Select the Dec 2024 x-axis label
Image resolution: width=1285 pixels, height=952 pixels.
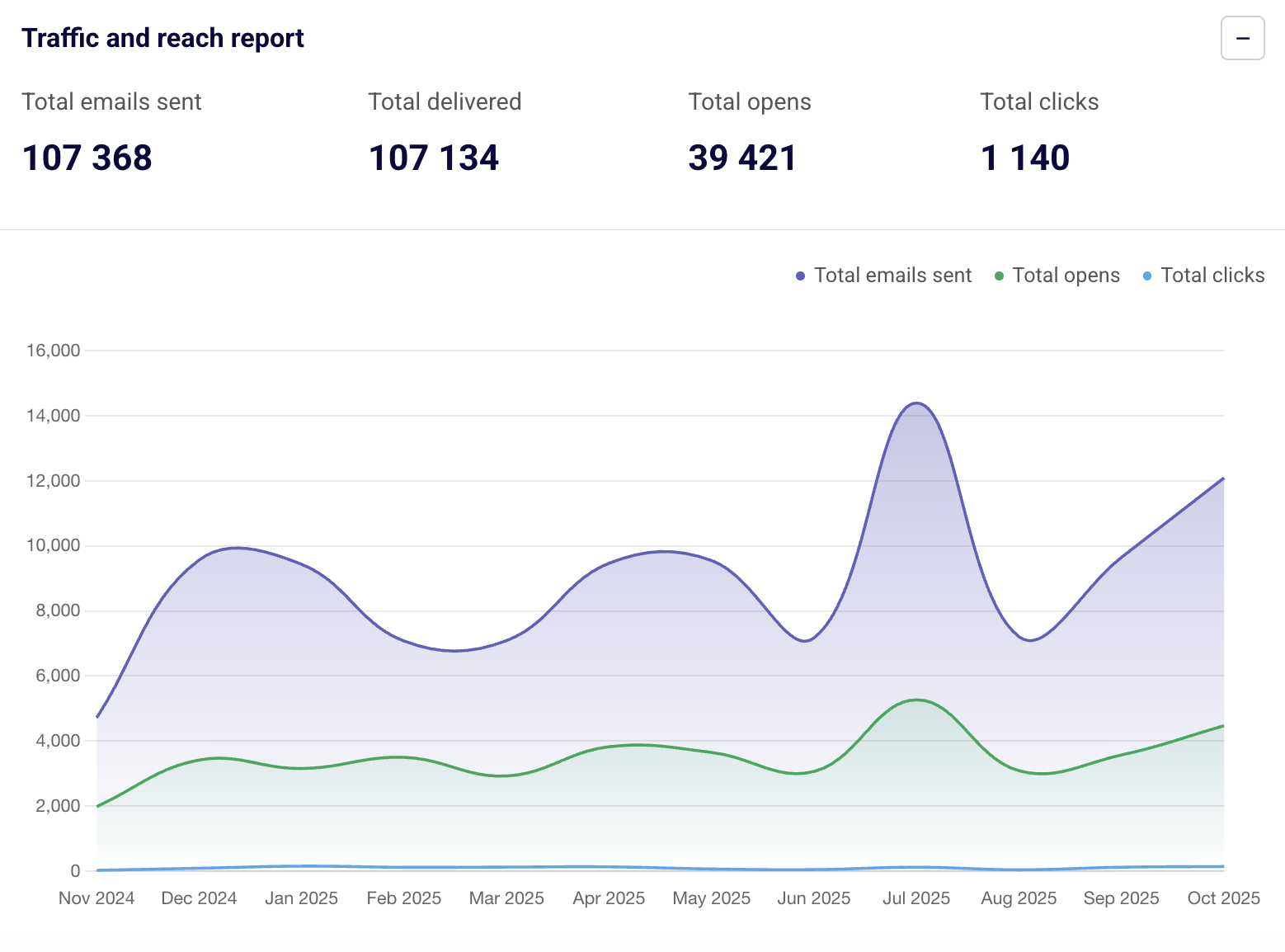point(199,898)
